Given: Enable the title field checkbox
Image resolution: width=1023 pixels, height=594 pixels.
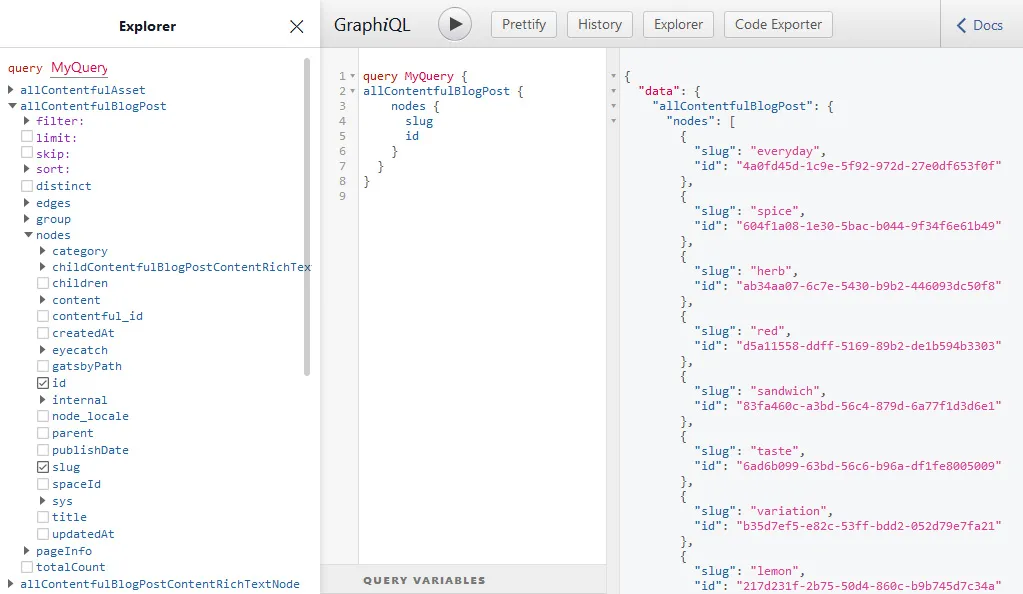Looking at the screenshot, I should 43,517.
